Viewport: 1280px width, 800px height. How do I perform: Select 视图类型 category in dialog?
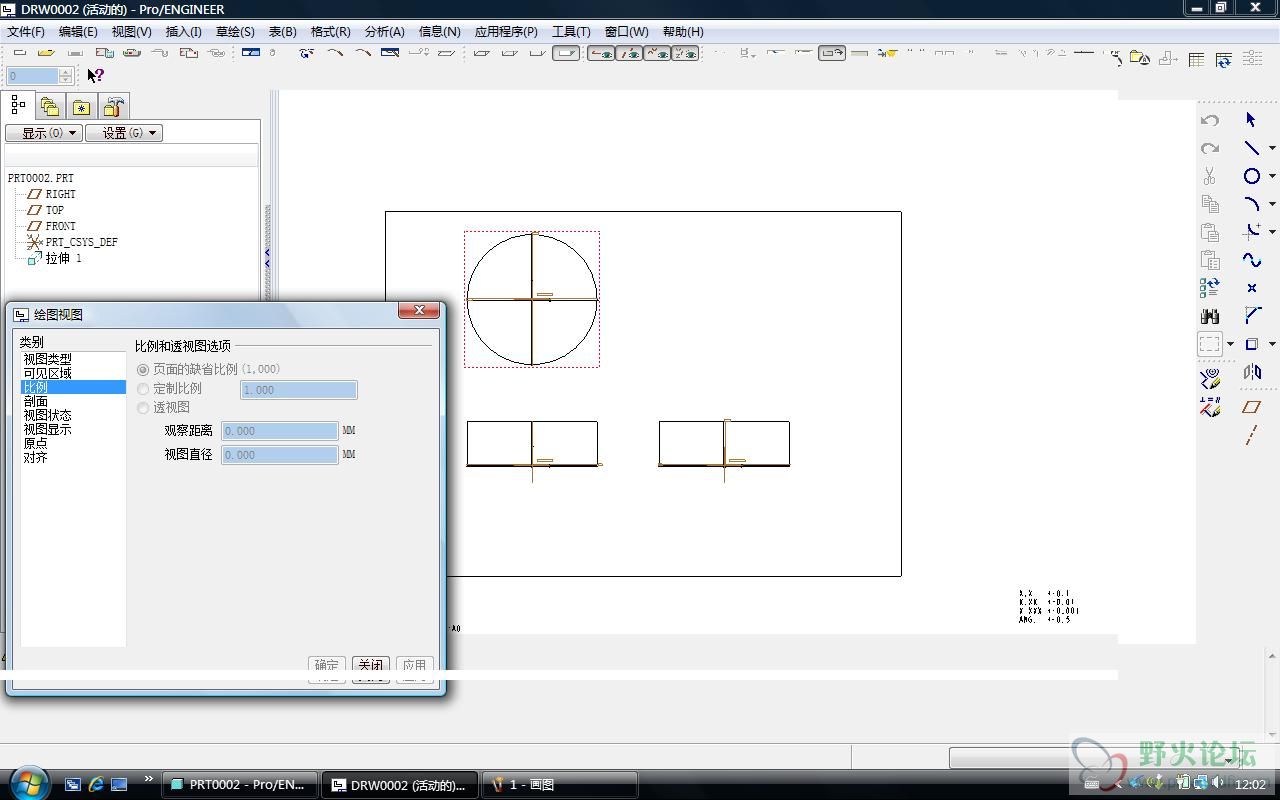point(48,359)
